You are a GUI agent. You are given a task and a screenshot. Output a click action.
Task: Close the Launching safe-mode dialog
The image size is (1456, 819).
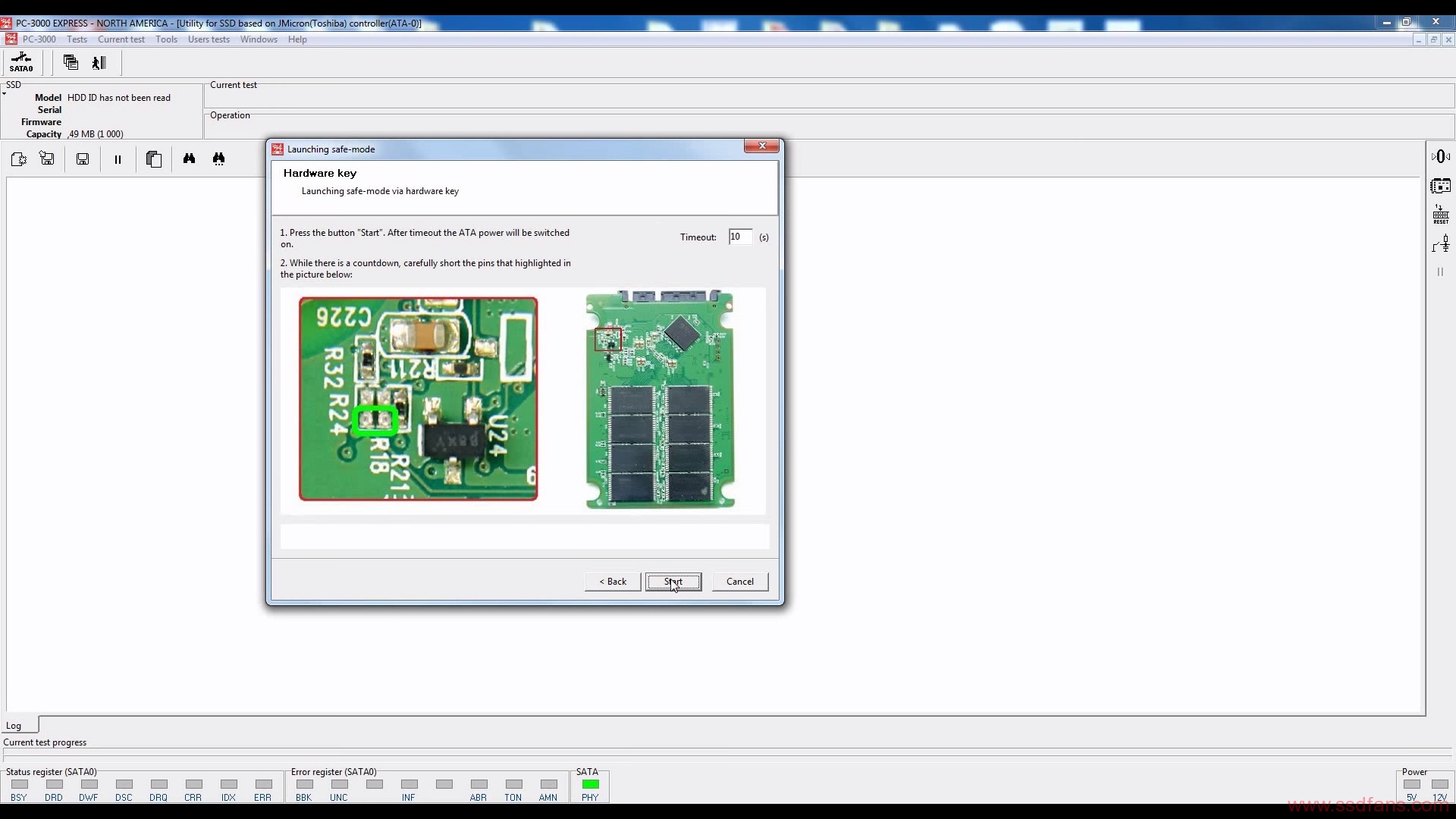click(761, 146)
